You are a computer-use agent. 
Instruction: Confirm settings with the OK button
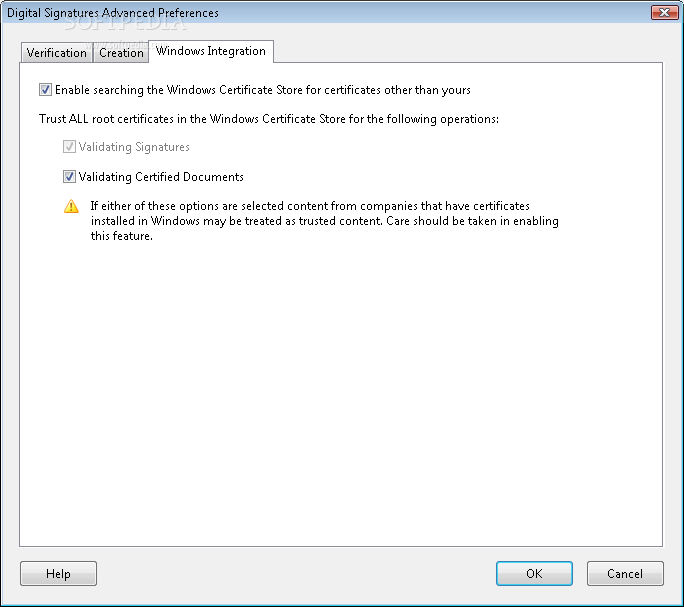pyautogui.click(x=534, y=573)
